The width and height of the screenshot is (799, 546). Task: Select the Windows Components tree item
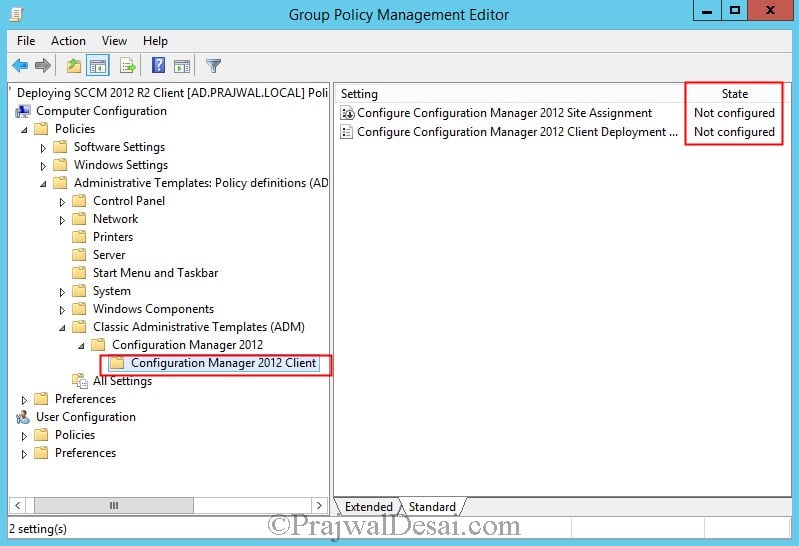(153, 309)
